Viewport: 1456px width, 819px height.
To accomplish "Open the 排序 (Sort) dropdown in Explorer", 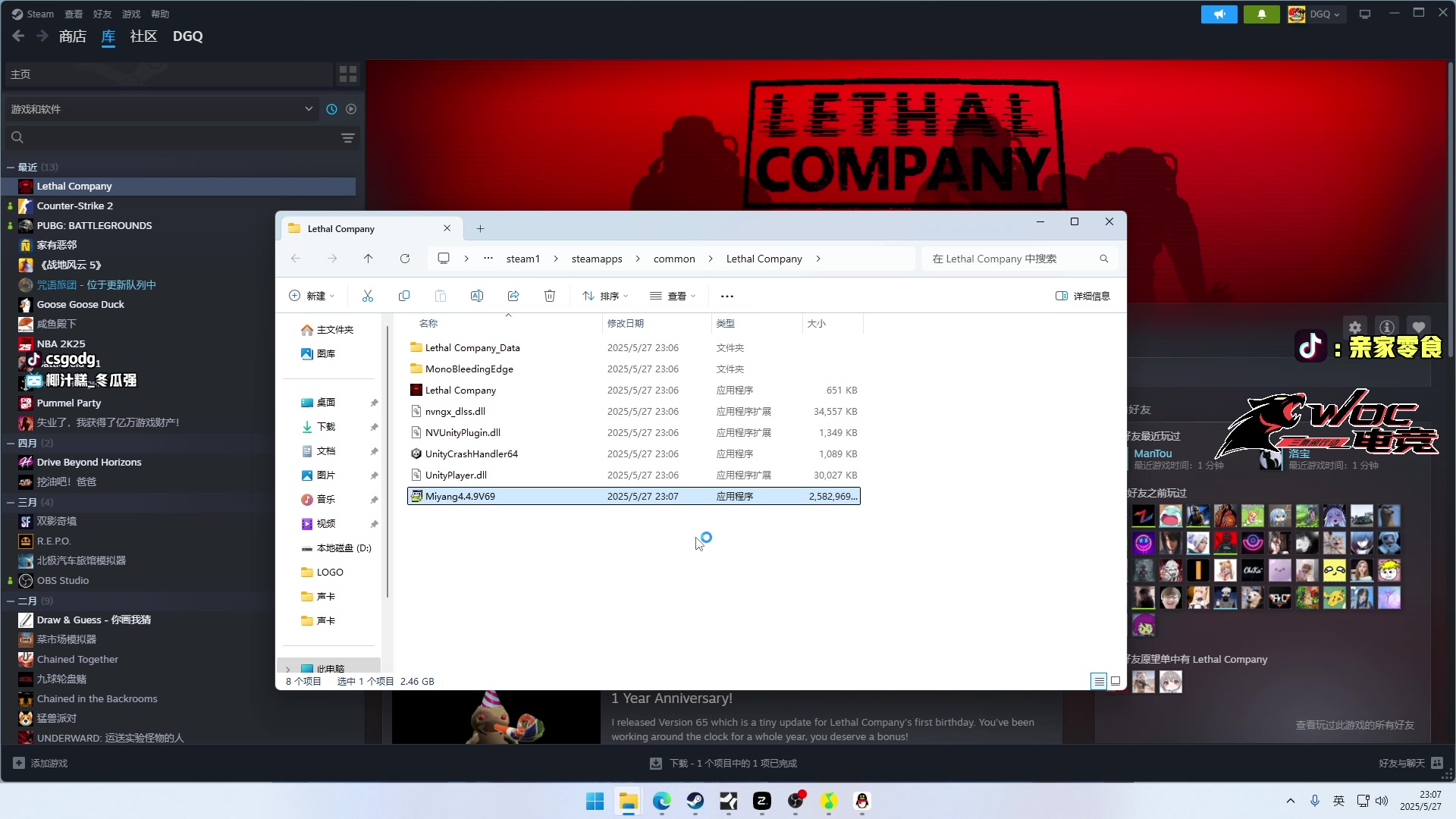I will [605, 296].
